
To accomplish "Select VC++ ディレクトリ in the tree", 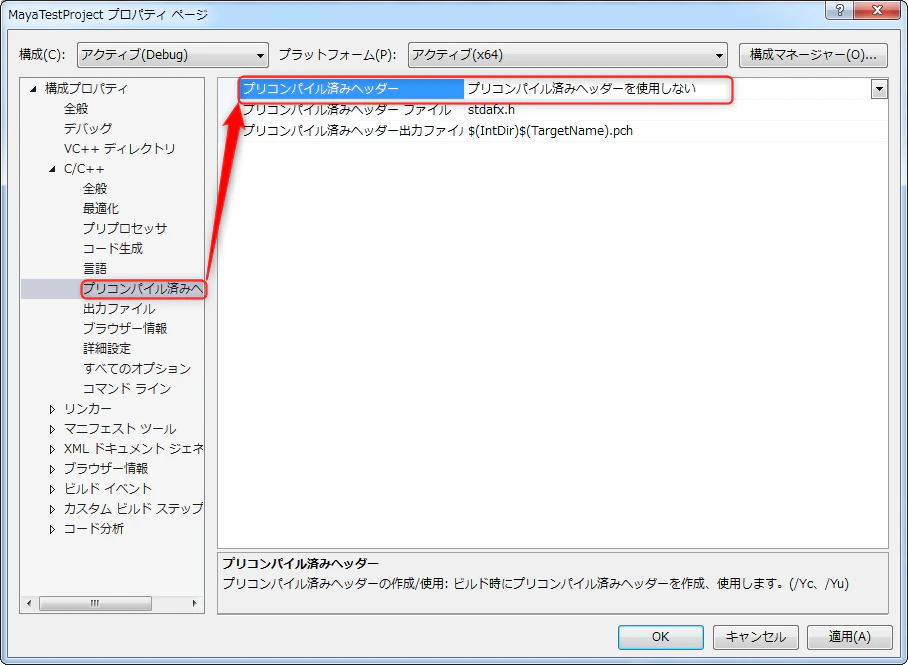I will 119,149.
